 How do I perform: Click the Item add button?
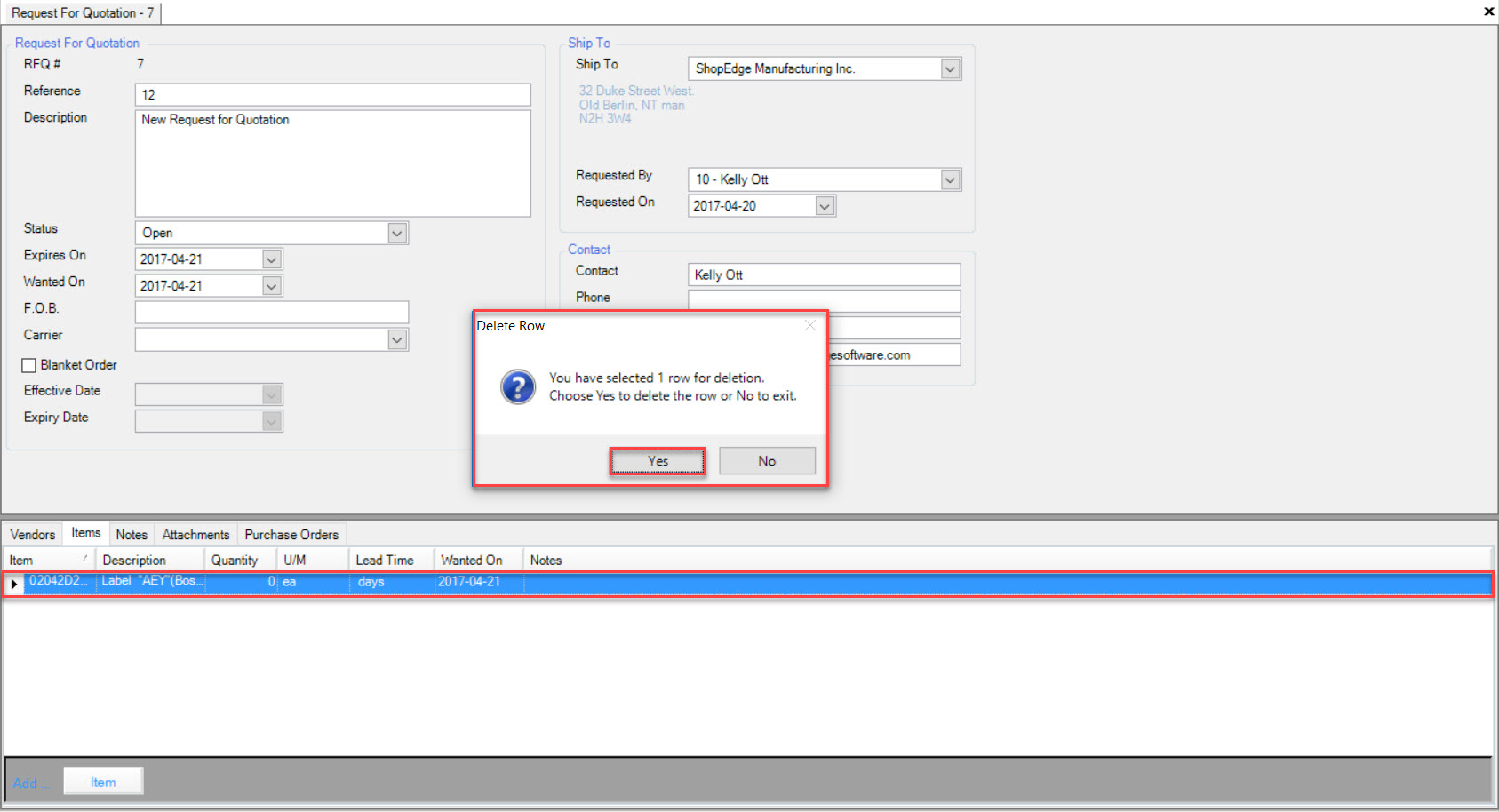click(x=103, y=783)
